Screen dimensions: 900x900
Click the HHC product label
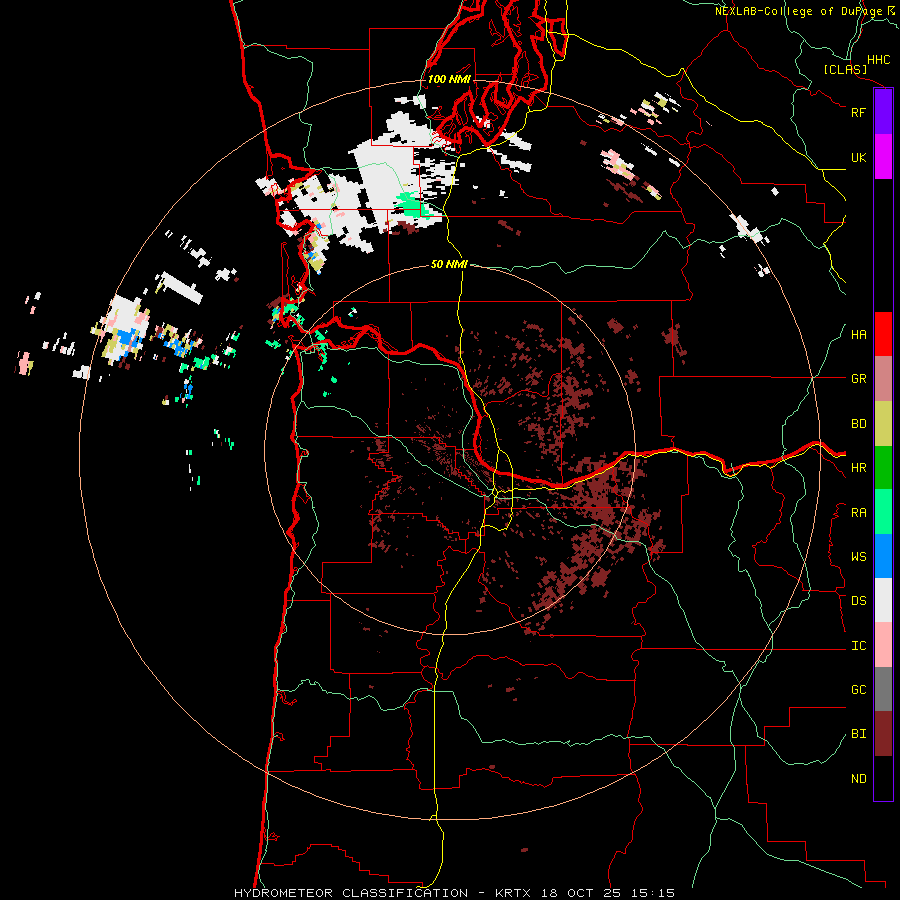click(879, 60)
